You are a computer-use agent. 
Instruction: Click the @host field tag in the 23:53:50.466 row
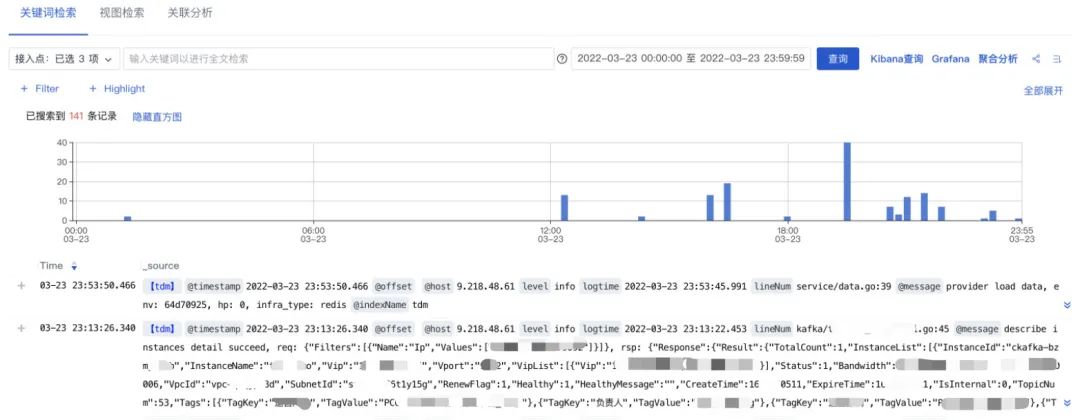coord(437,286)
